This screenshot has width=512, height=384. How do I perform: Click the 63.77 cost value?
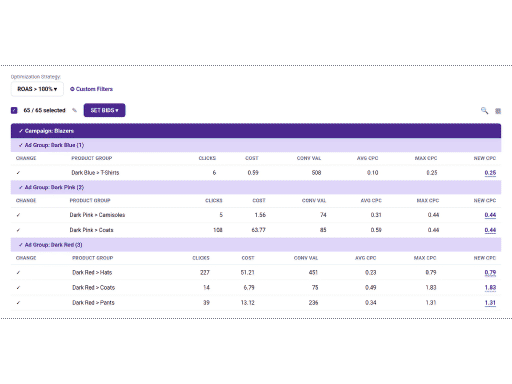click(259, 230)
